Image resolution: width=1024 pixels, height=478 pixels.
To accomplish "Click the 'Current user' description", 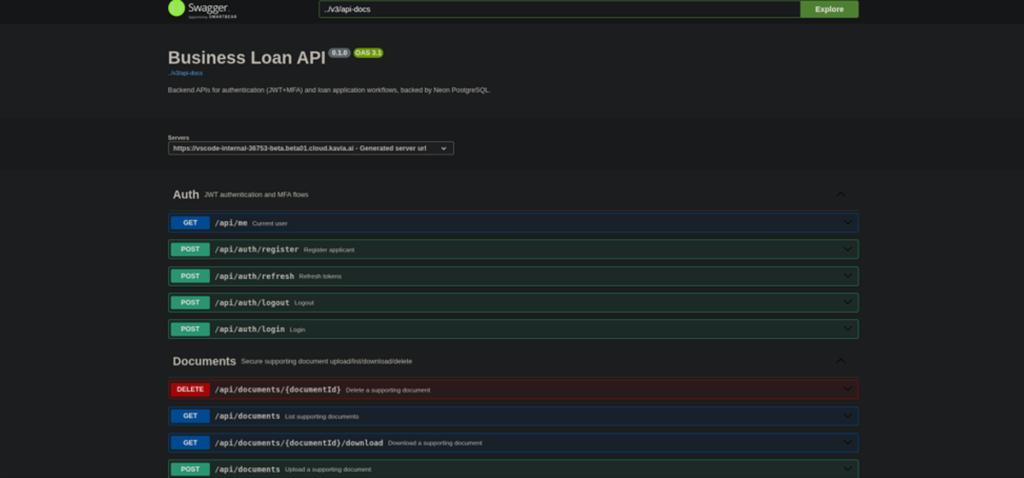I will pyautogui.click(x=270, y=224).
